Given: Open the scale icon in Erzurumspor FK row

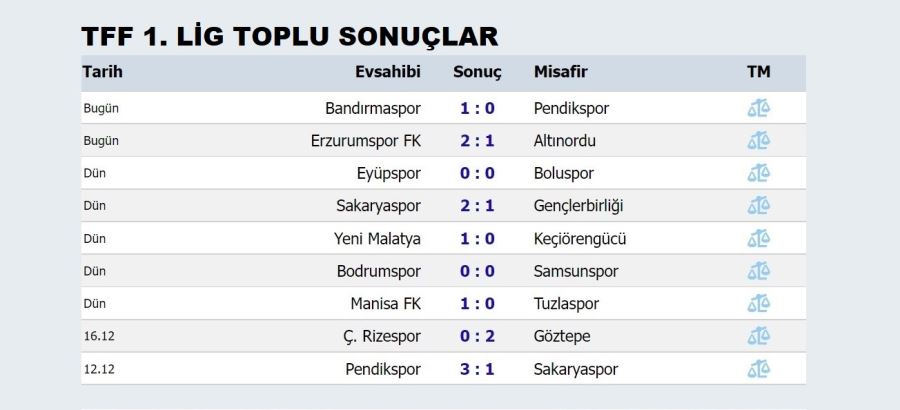Looking at the screenshot, I should 758,141.
